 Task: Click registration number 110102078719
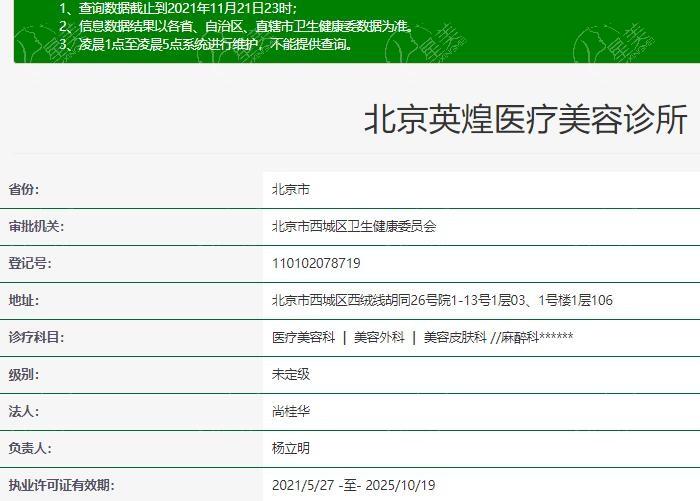click(x=316, y=263)
